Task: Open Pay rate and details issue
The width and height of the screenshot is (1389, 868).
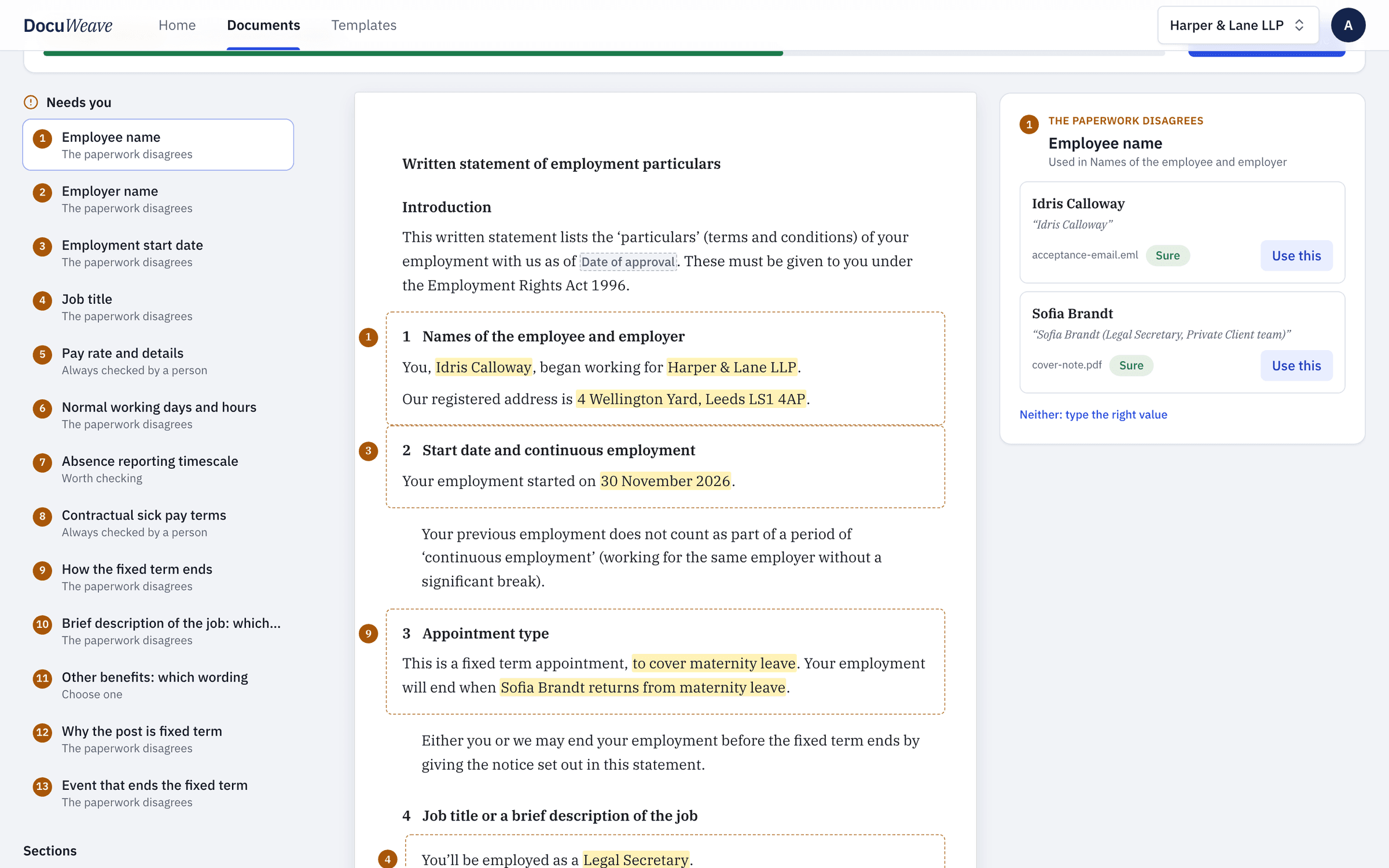Action: 158,361
